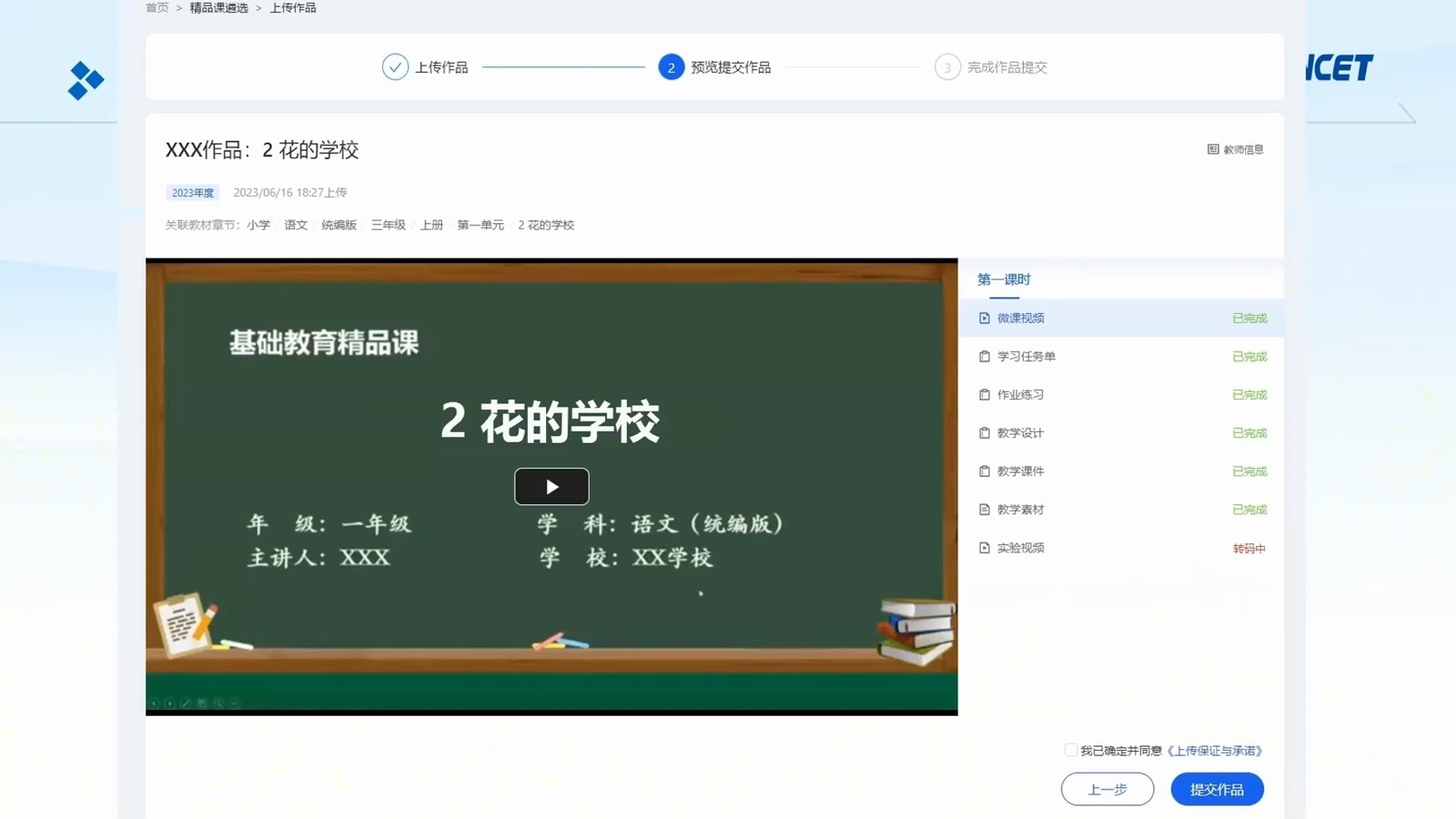Open 教师信息 in the top right

tap(1235, 149)
